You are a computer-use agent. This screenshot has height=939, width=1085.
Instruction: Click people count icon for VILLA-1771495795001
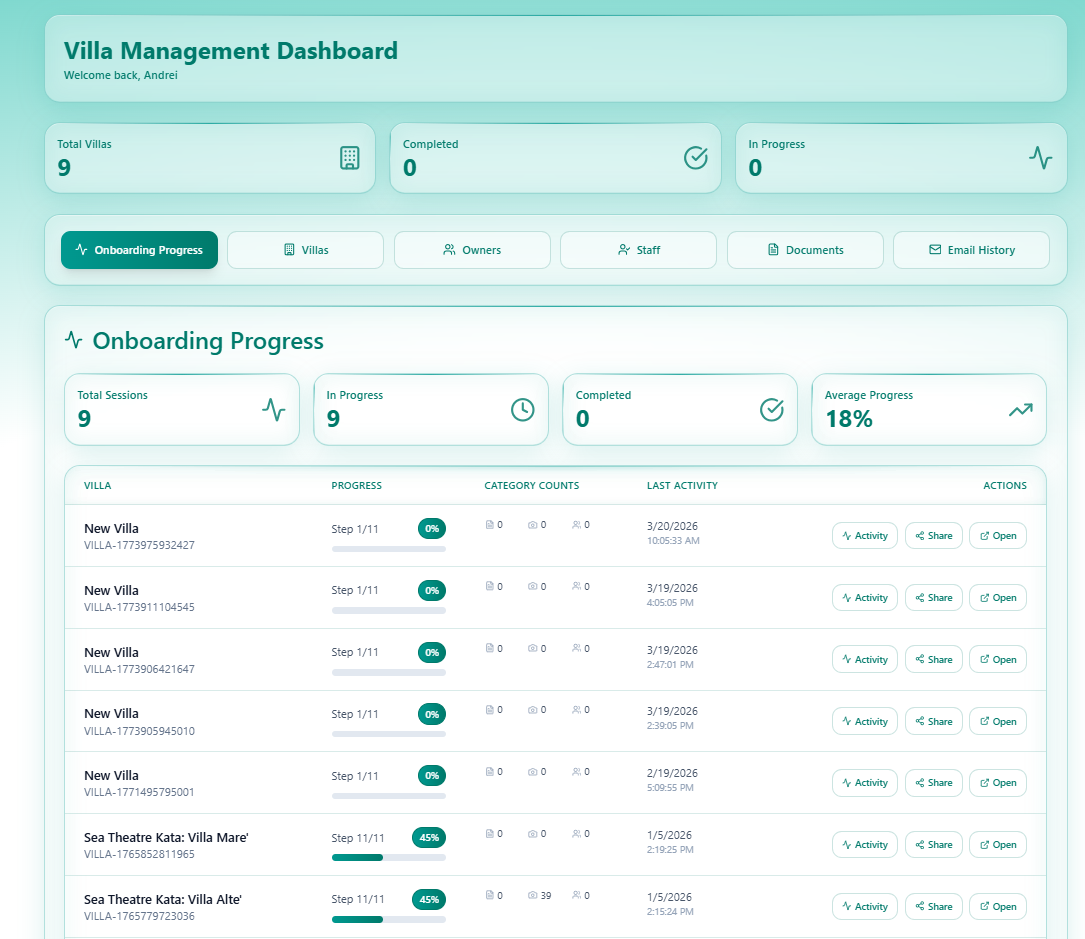click(576, 772)
